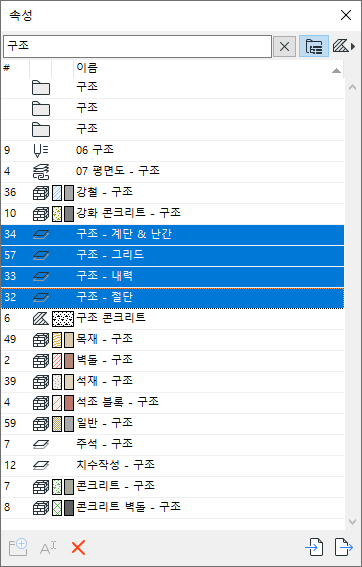Click the brown swatch of 벽돌 - 구조

click(x=69, y=361)
